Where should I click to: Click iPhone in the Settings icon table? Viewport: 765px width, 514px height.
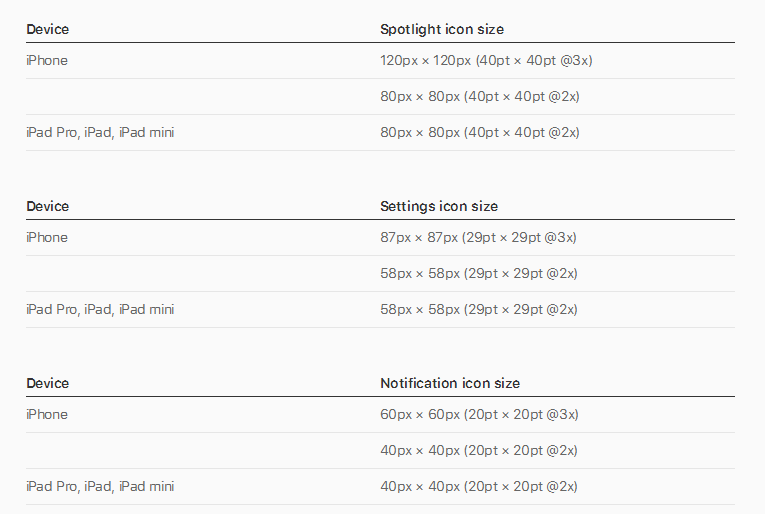(x=47, y=238)
